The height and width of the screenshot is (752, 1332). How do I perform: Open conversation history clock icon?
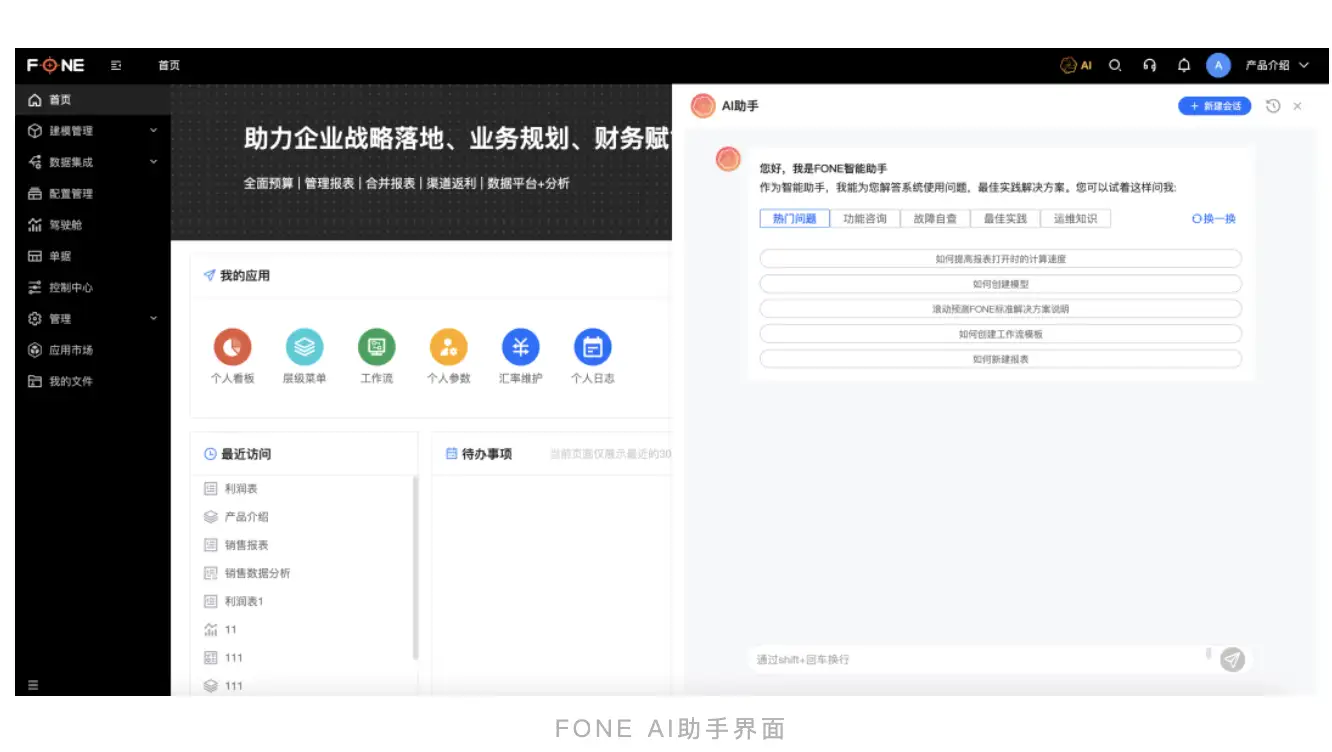click(x=1273, y=106)
